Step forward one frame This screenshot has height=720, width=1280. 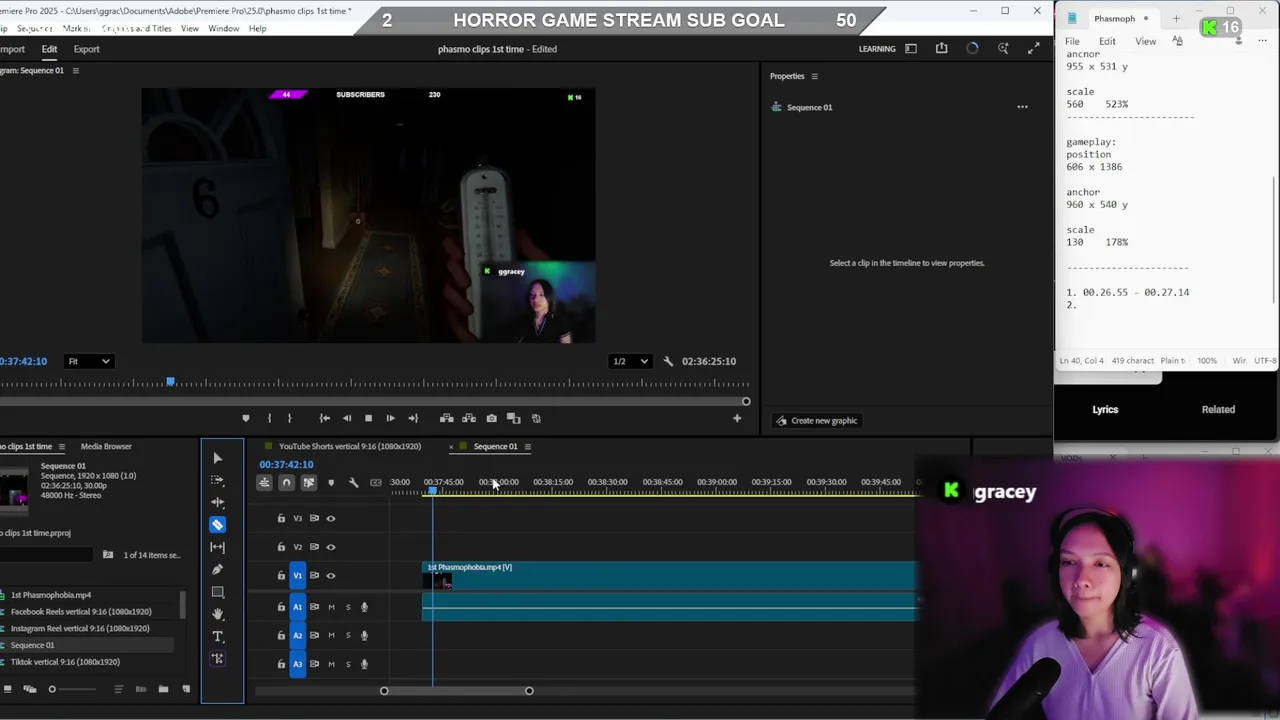click(x=390, y=418)
